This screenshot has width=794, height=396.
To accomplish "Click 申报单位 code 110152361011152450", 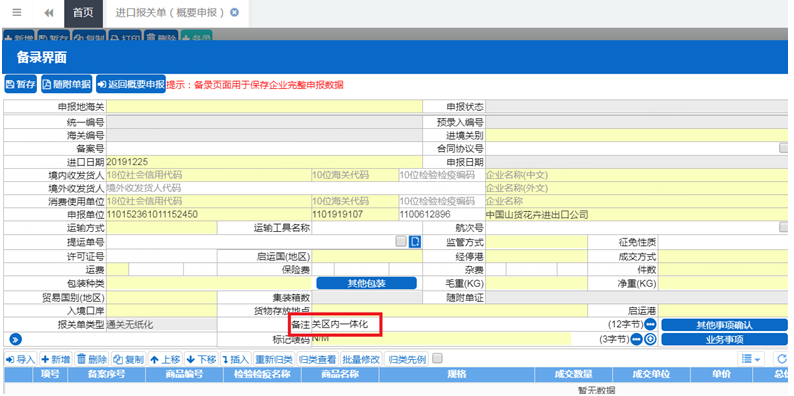I will tap(209, 214).
